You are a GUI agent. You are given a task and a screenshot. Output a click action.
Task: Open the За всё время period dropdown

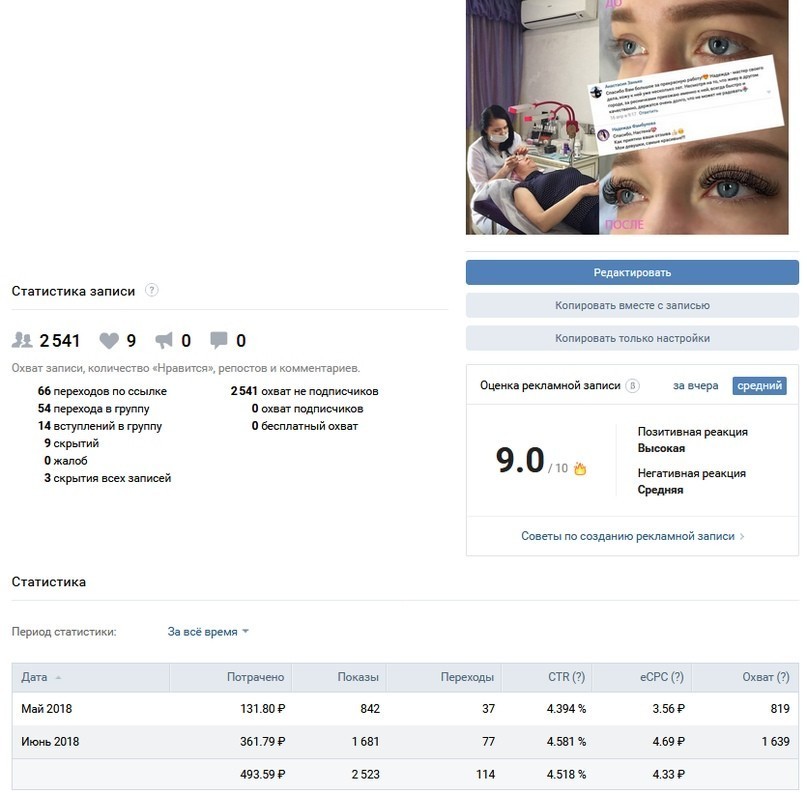(x=208, y=631)
